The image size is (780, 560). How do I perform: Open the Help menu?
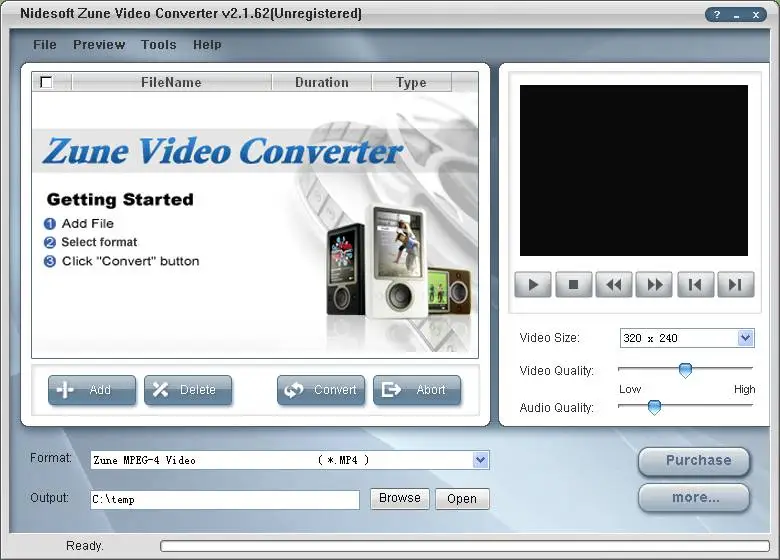[207, 45]
